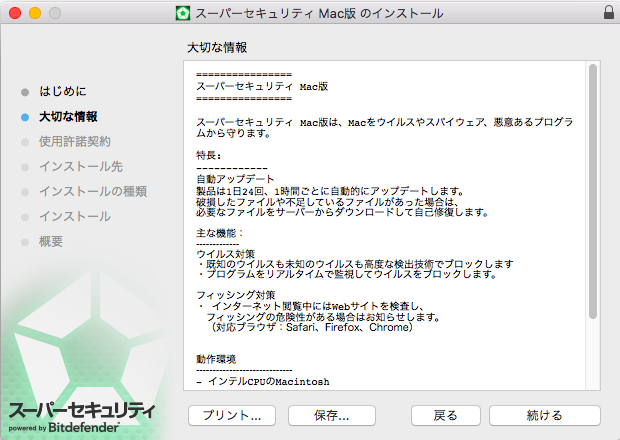Click the 動作環境 heading text
This screenshot has height=440, width=620.
pos(216,359)
